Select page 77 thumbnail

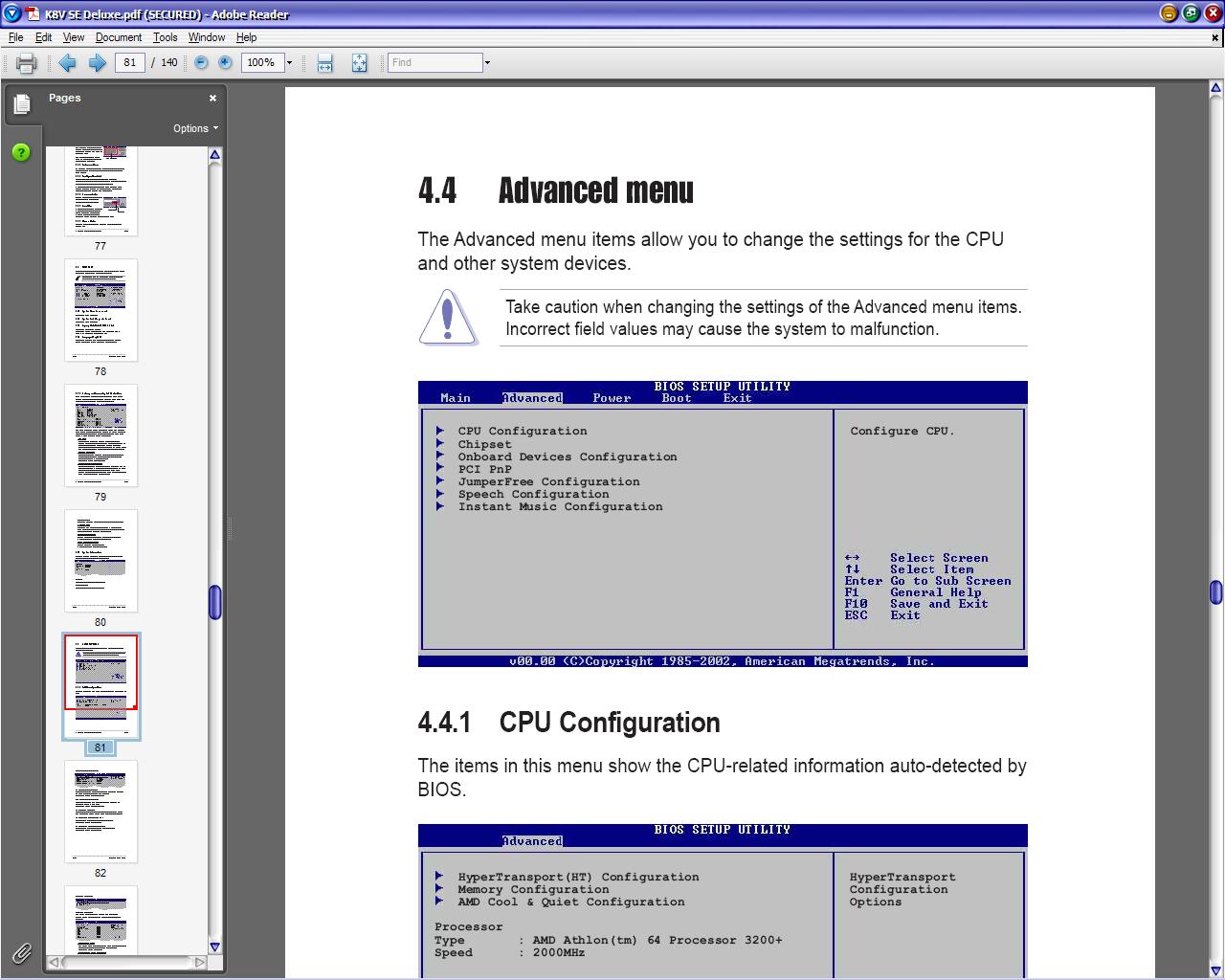(100, 190)
